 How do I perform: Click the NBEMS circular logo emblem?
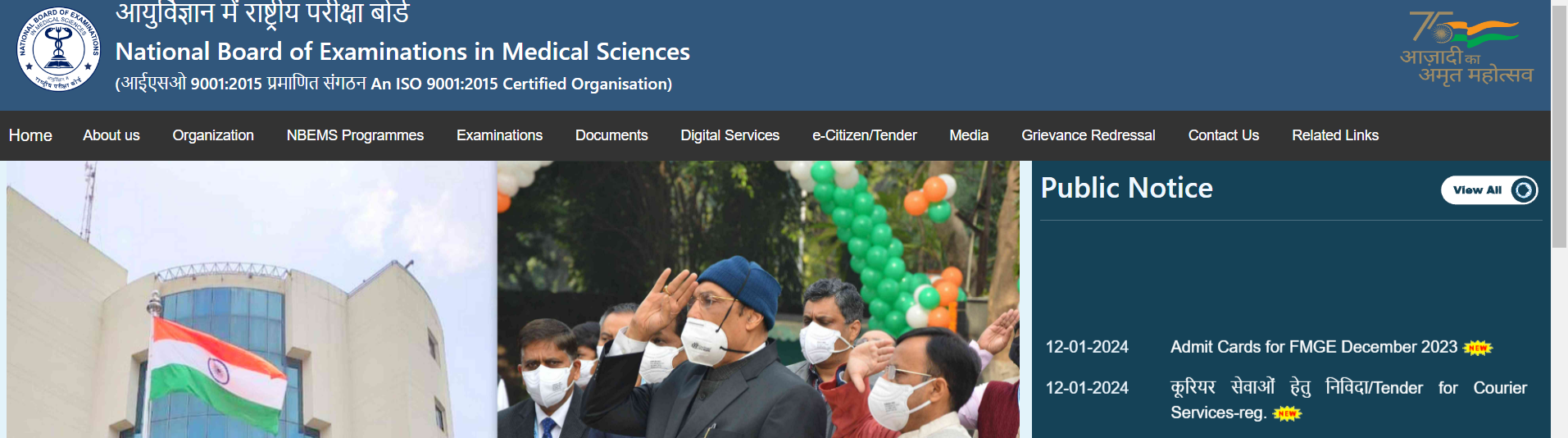tap(58, 48)
